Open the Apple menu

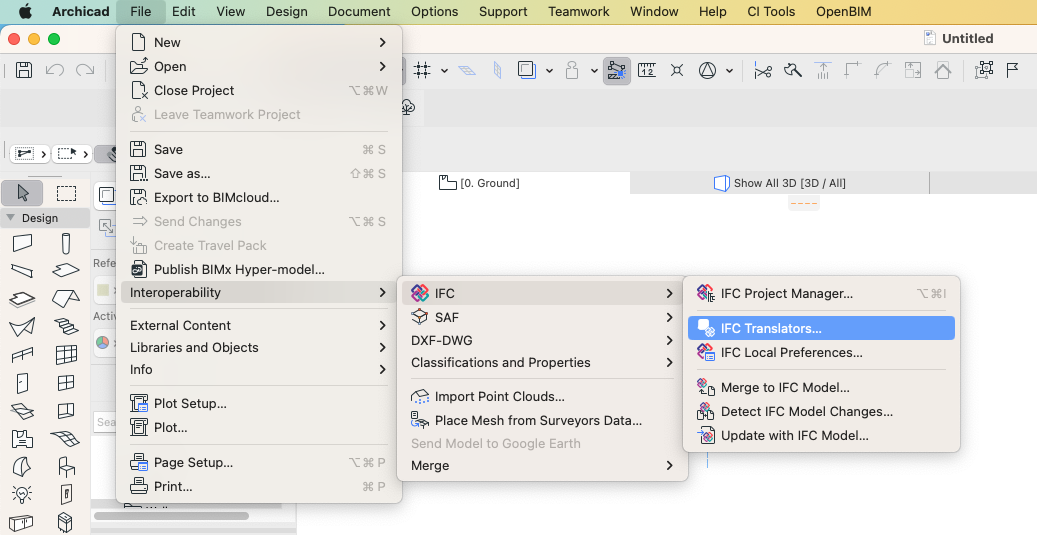click(x=24, y=11)
